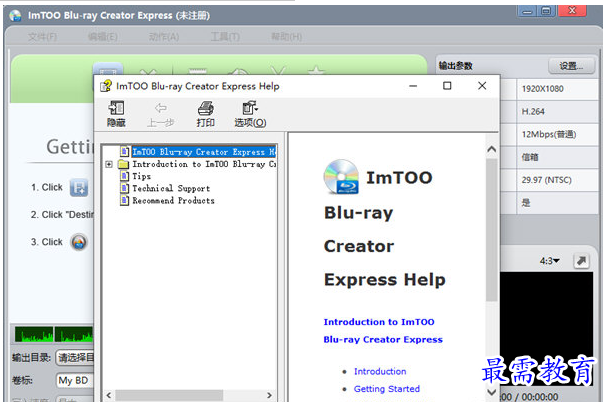Open the Introduction to ImTOO Blu-ray Creator Express link
This screenshot has height=402, width=603.
click(383, 331)
